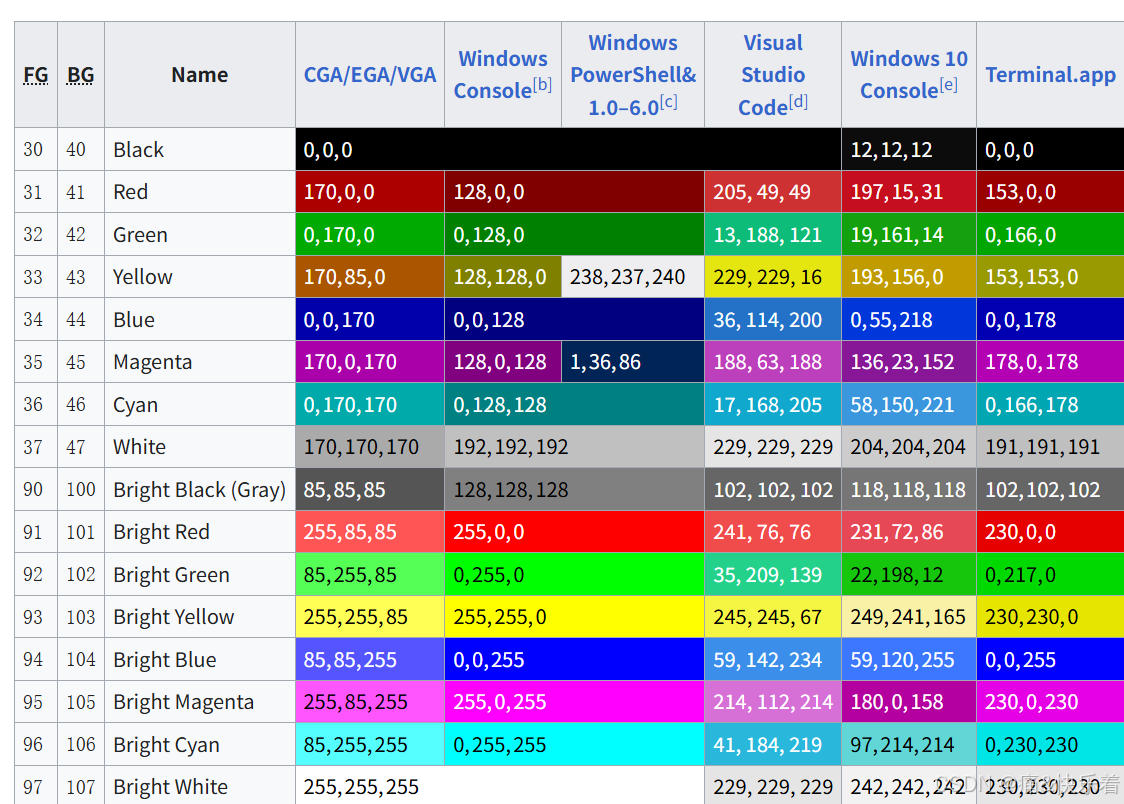Image resolution: width=1124 pixels, height=804 pixels.
Task: Select the 0,166,178 Terminal.app cyan cell
Action: coord(1050,404)
